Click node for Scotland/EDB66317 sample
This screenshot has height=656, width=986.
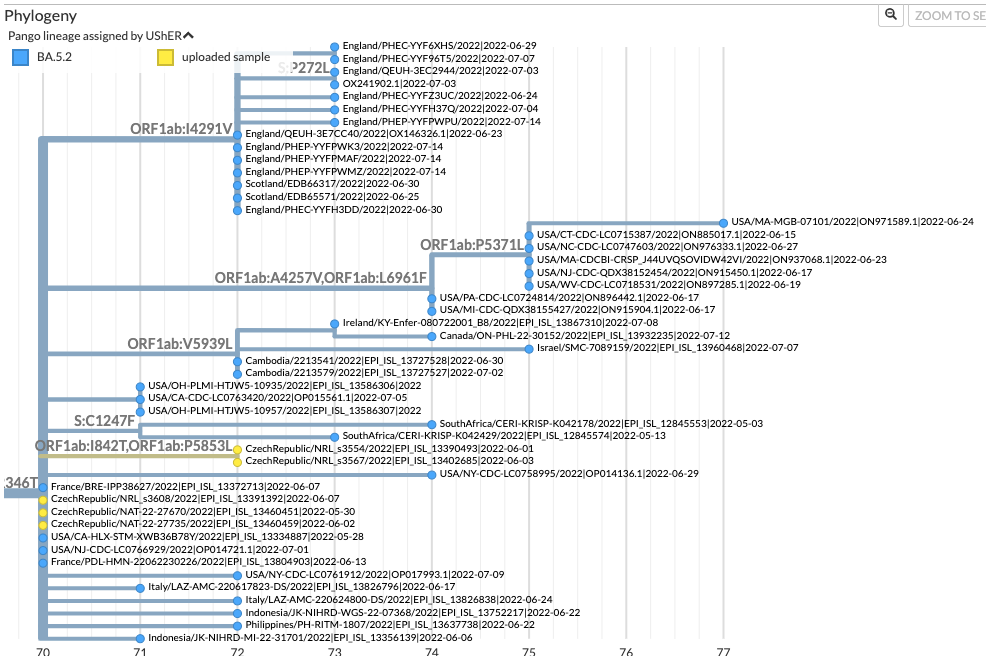tap(237, 185)
